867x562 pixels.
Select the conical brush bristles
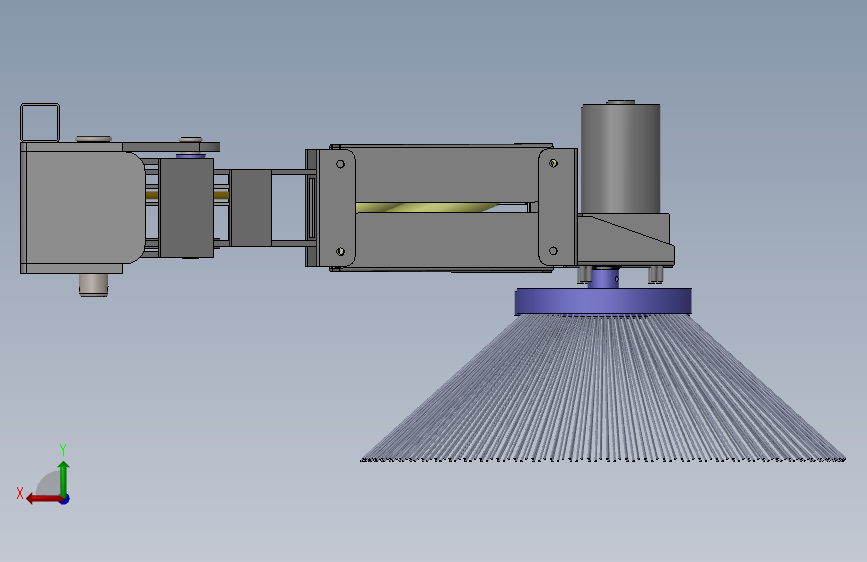[603, 388]
